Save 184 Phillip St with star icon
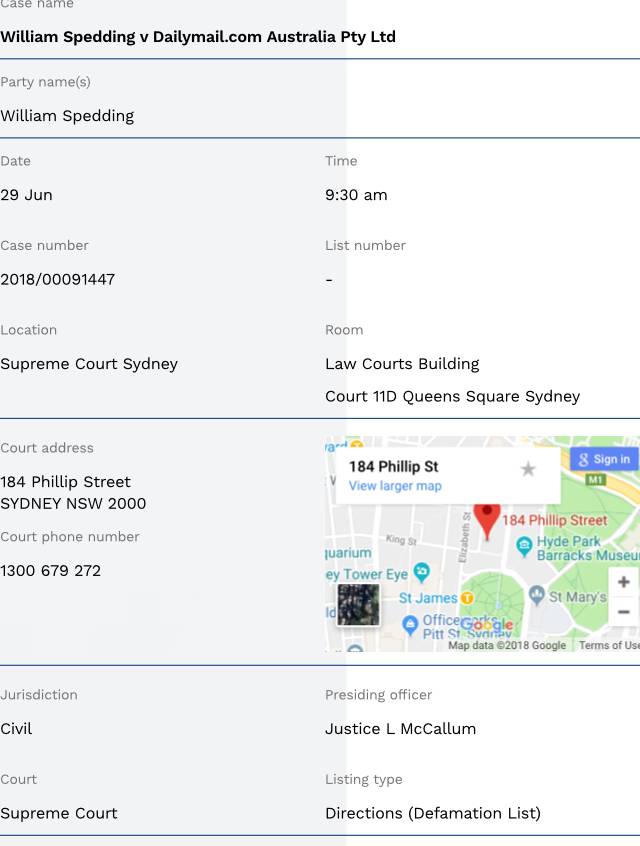 (528, 469)
